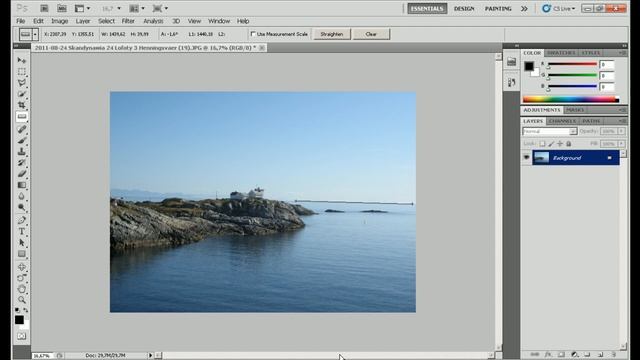The image size is (640, 360).
Task: Launch Mini Bridge from application bar
Action: pos(62,8)
